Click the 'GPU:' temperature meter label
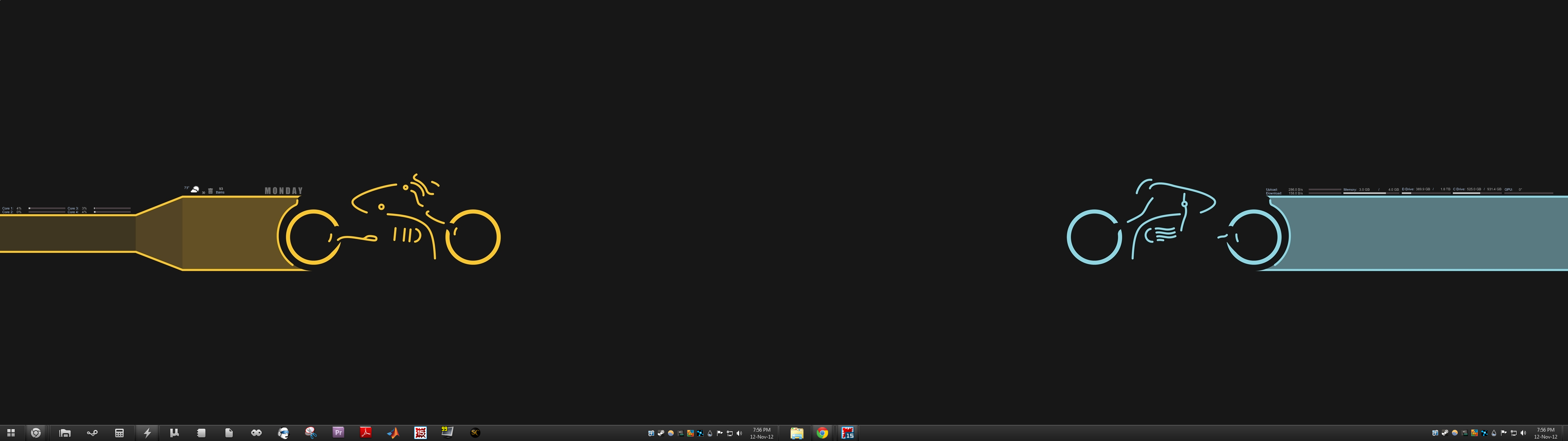Viewport: 1568px width, 441px height. (x=1508, y=189)
